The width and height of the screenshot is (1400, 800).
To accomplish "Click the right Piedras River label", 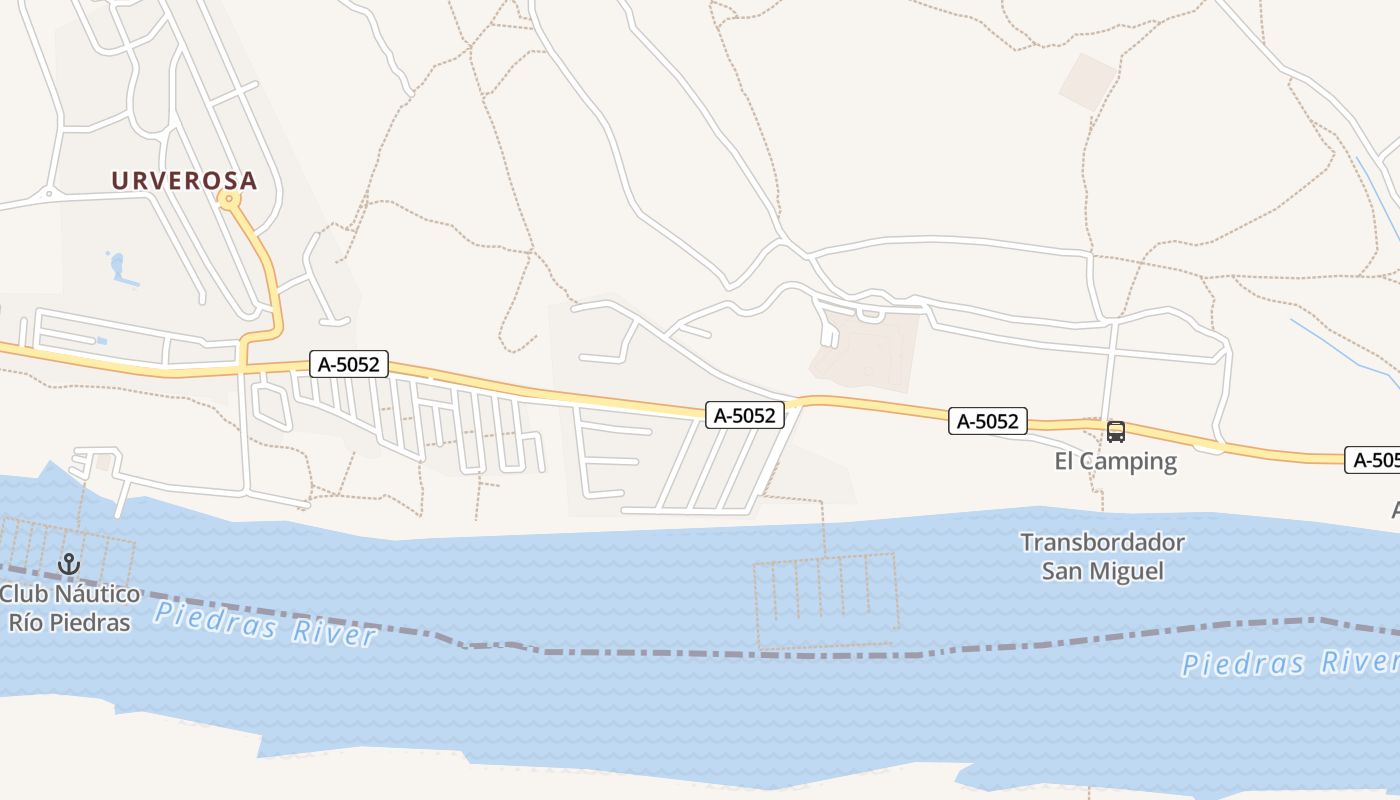I will point(1290,662).
